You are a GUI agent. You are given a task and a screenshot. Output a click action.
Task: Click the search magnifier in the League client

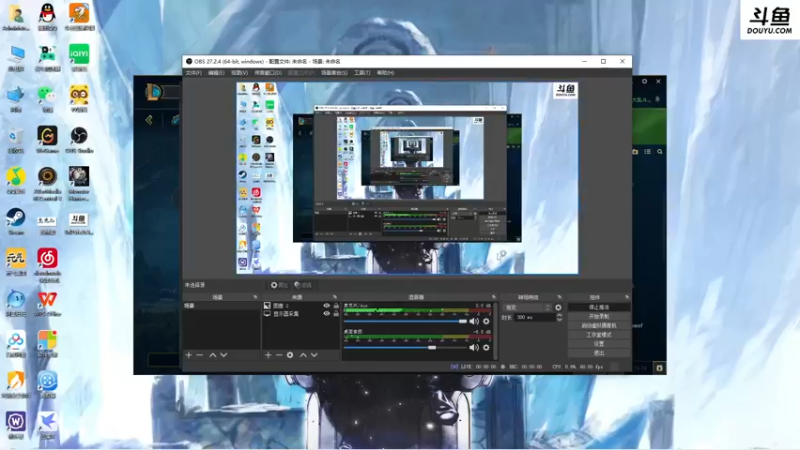pyautogui.click(x=660, y=152)
